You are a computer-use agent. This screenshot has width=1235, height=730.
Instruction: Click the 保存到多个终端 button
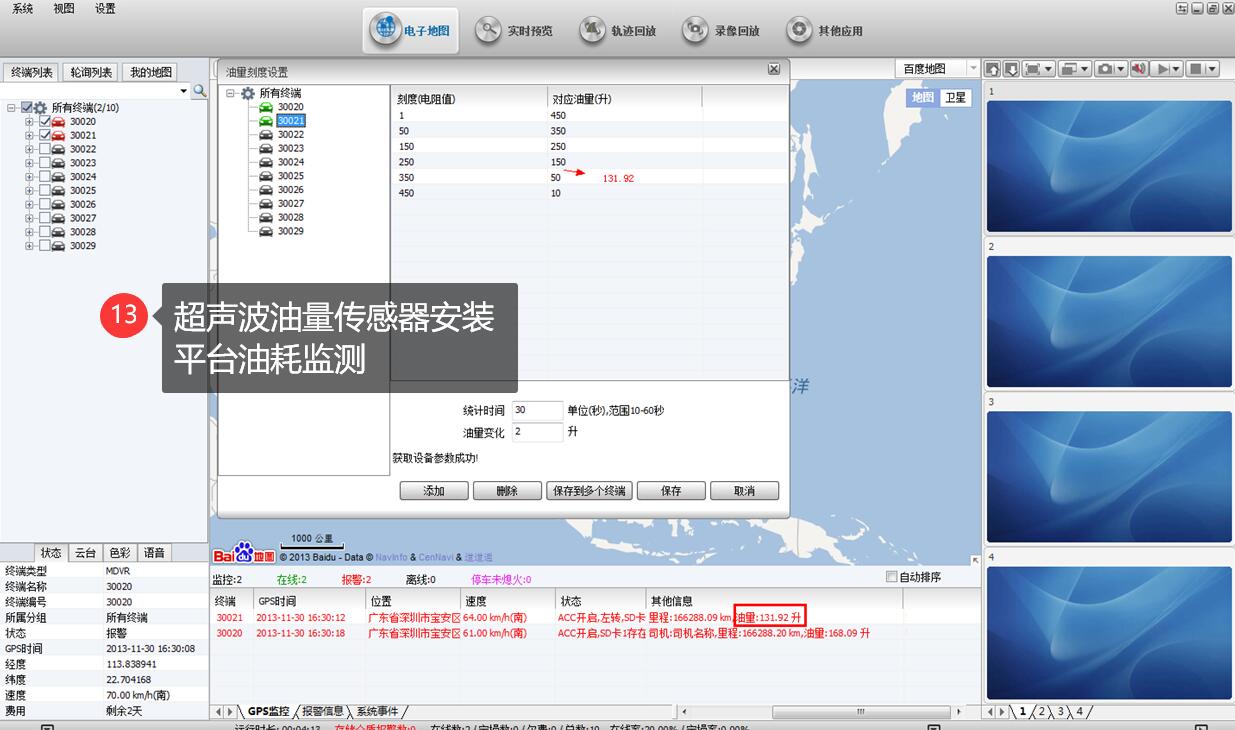589,491
